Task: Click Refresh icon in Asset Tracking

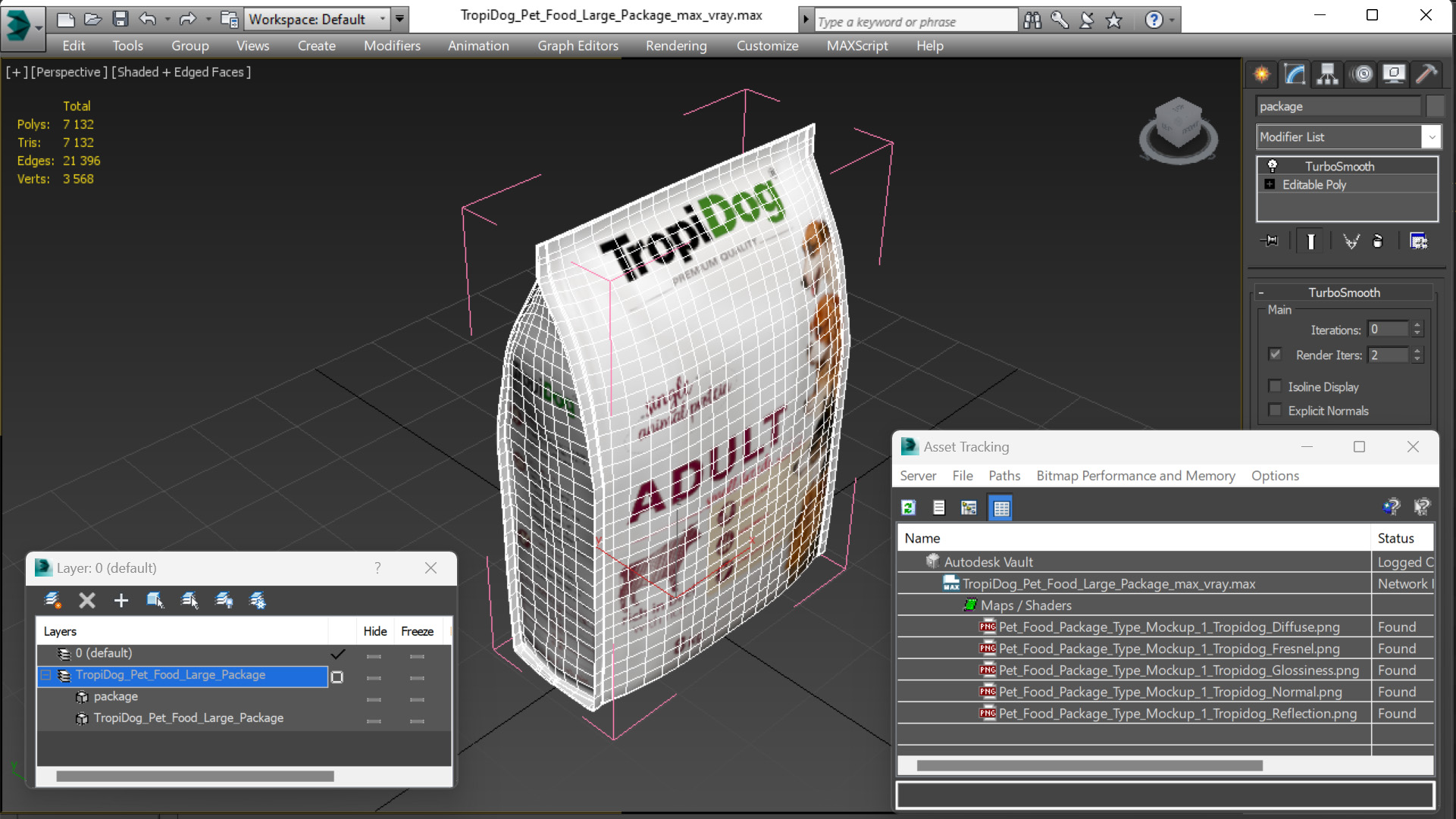Action: coord(908,508)
